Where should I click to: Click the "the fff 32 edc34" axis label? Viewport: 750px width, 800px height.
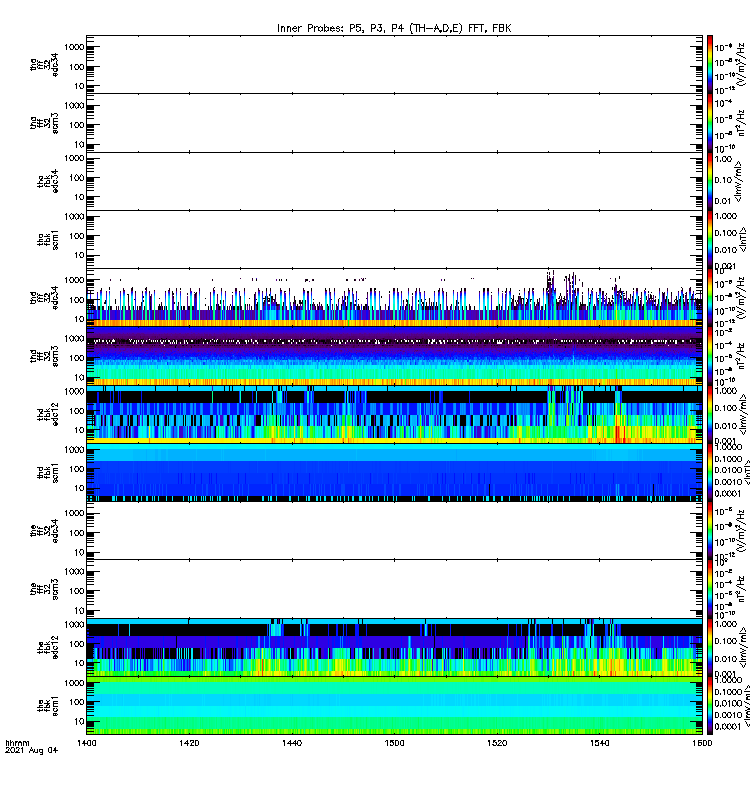coord(44,531)
